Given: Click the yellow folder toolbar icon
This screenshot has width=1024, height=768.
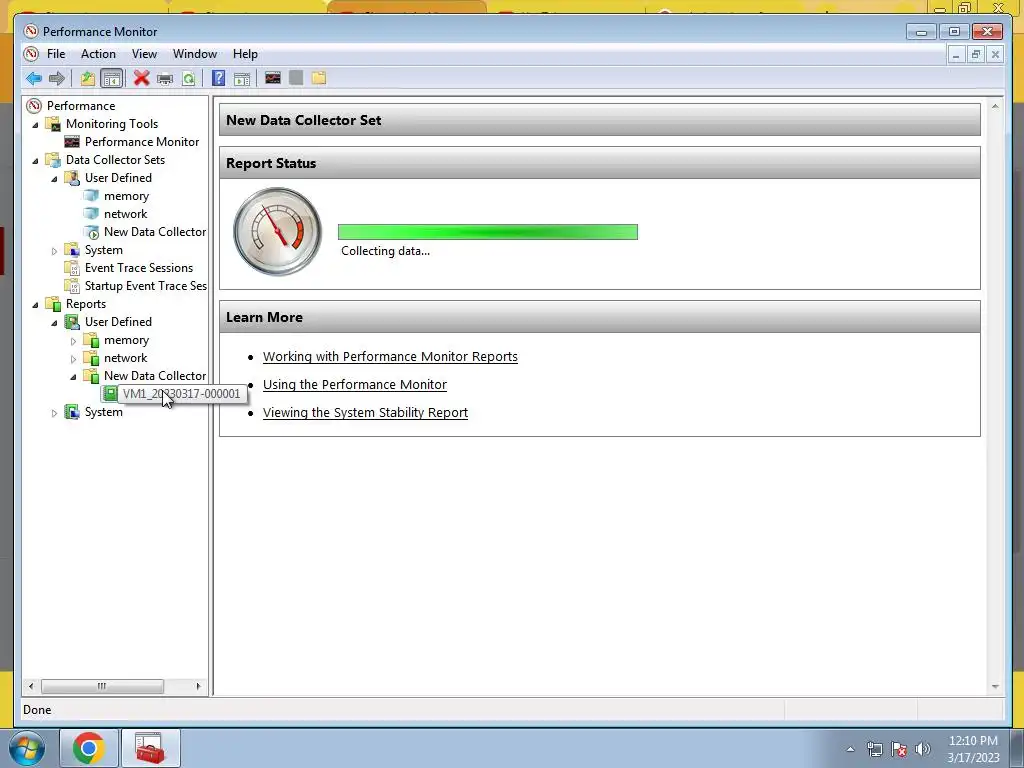Looking at the screenshot, I should (x=319, y=78).
